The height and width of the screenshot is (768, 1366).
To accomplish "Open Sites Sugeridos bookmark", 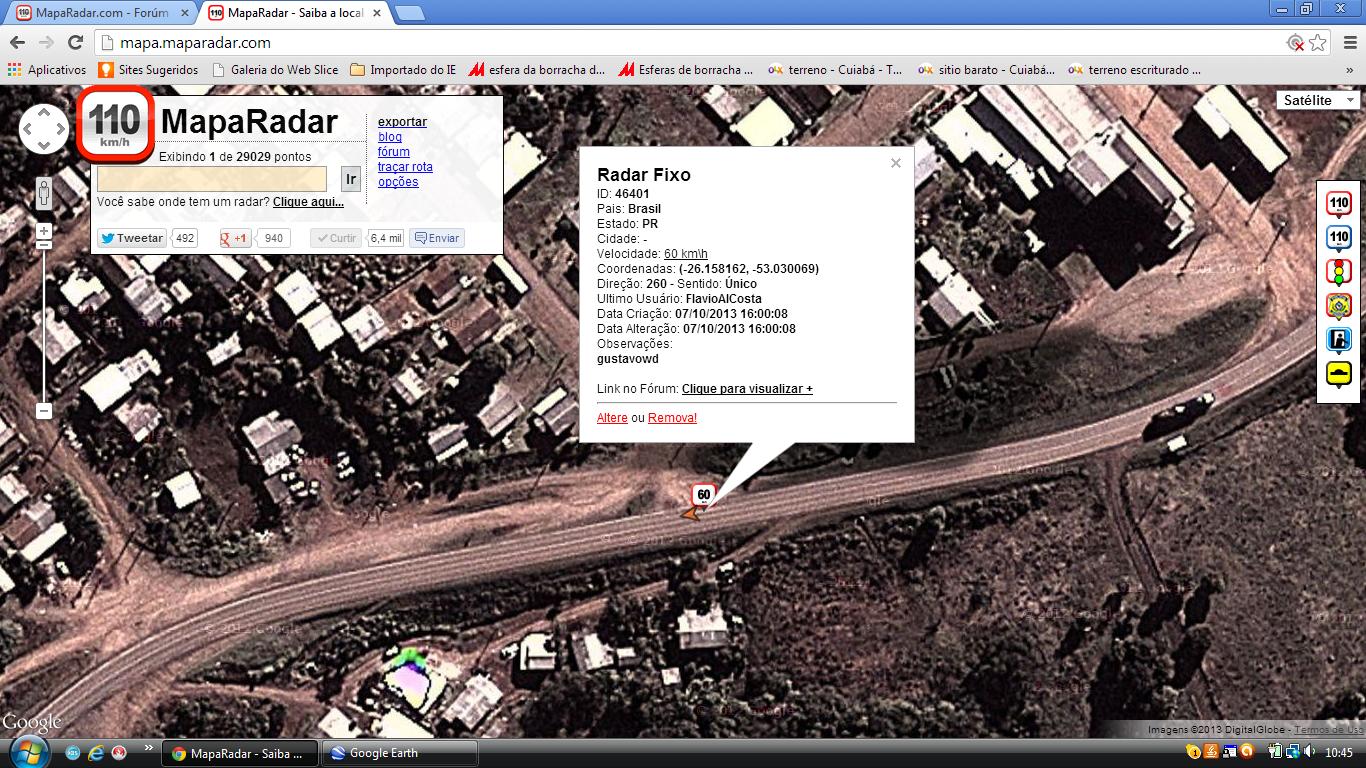I will point(148,70).
